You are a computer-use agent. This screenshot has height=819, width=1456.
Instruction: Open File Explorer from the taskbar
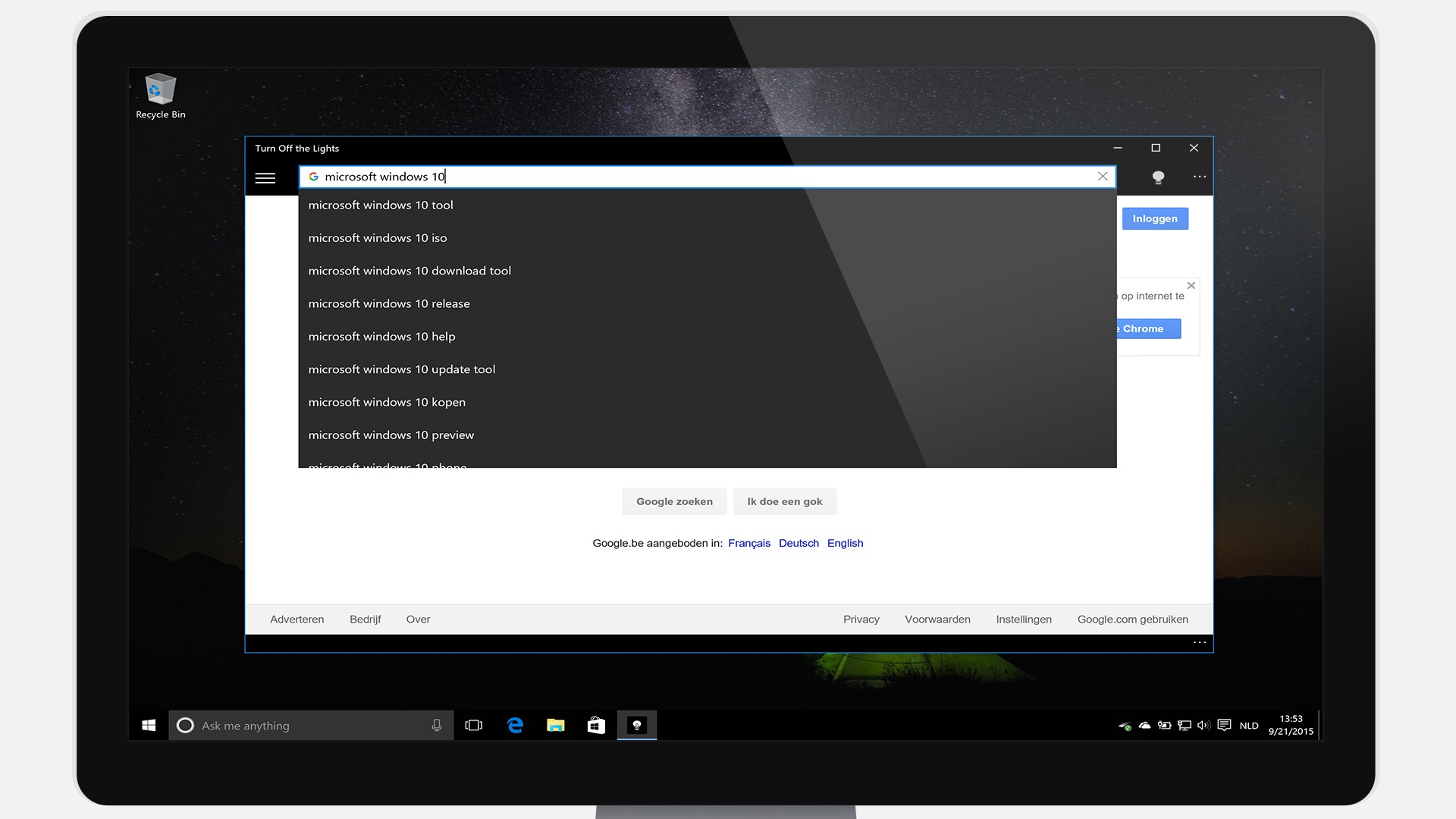(555, 726)
